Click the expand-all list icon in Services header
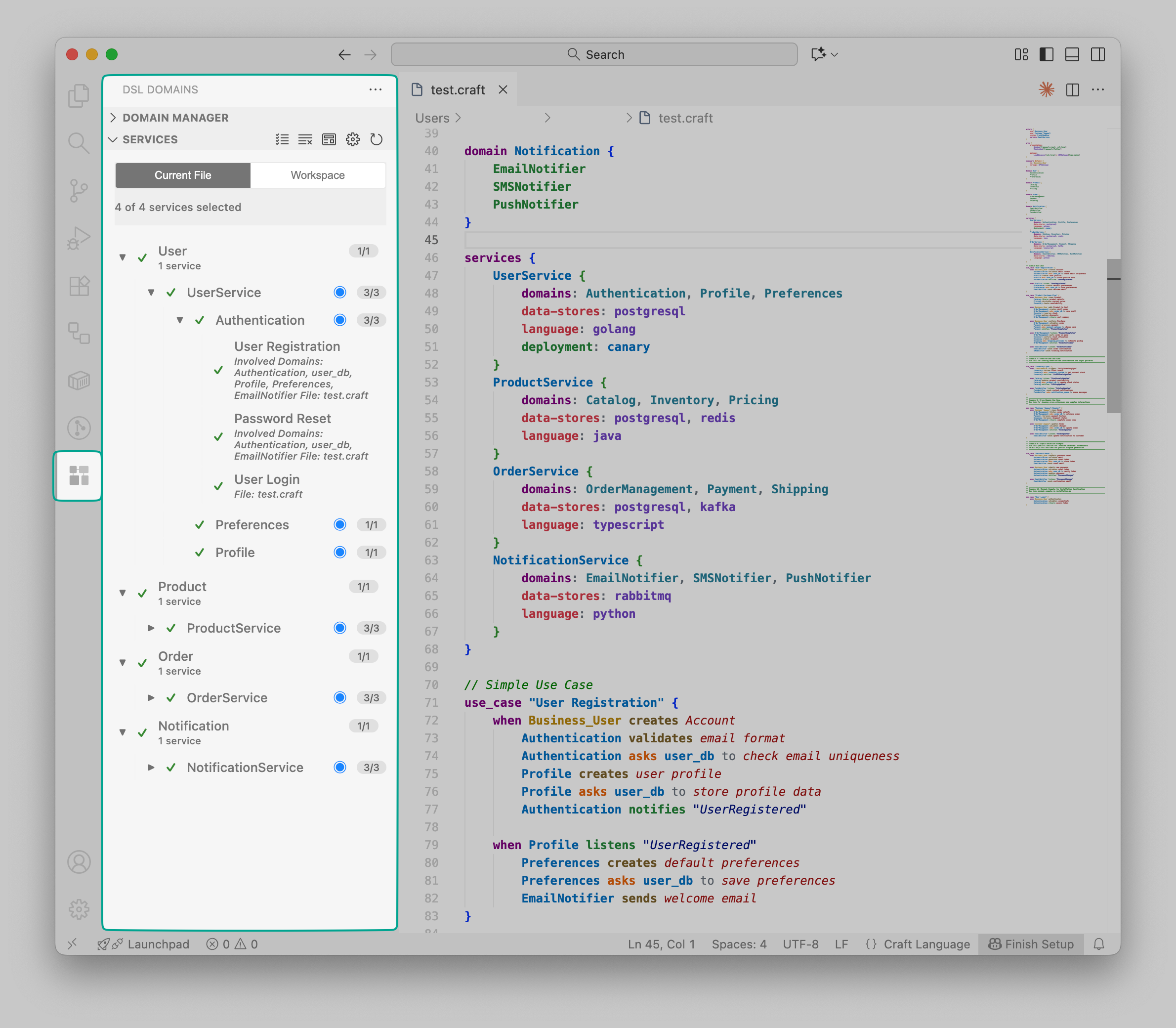The height and width of the screenshot is (1028, 1176). (282, 139)
